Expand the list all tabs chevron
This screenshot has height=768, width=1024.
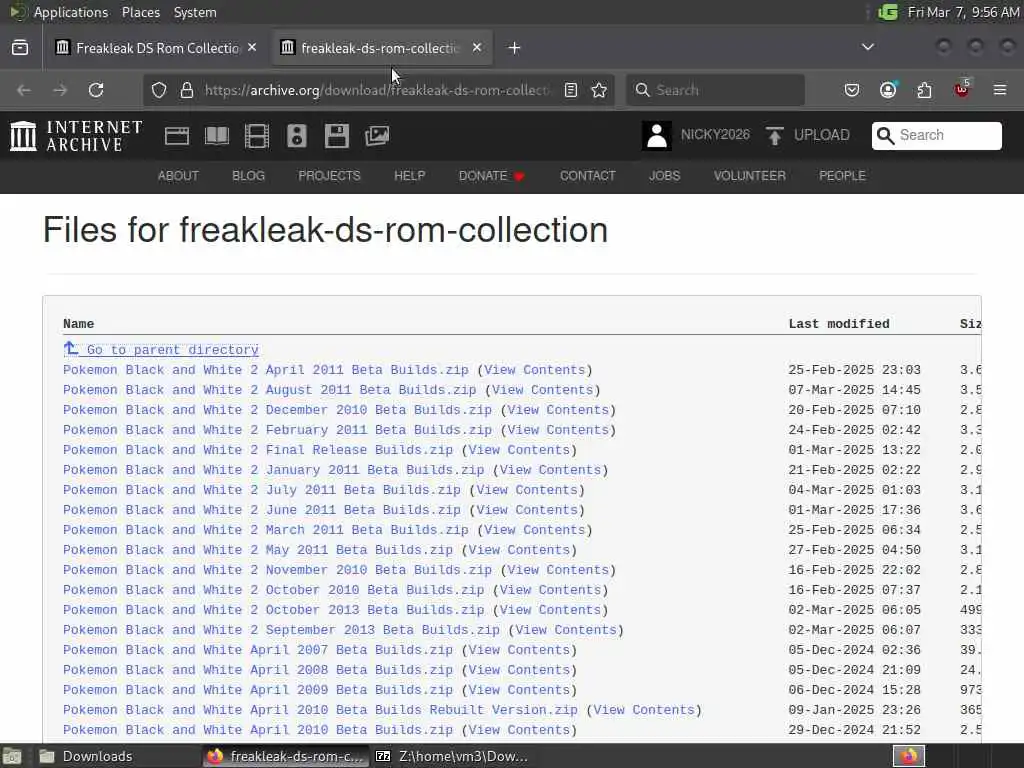(868, 47)
